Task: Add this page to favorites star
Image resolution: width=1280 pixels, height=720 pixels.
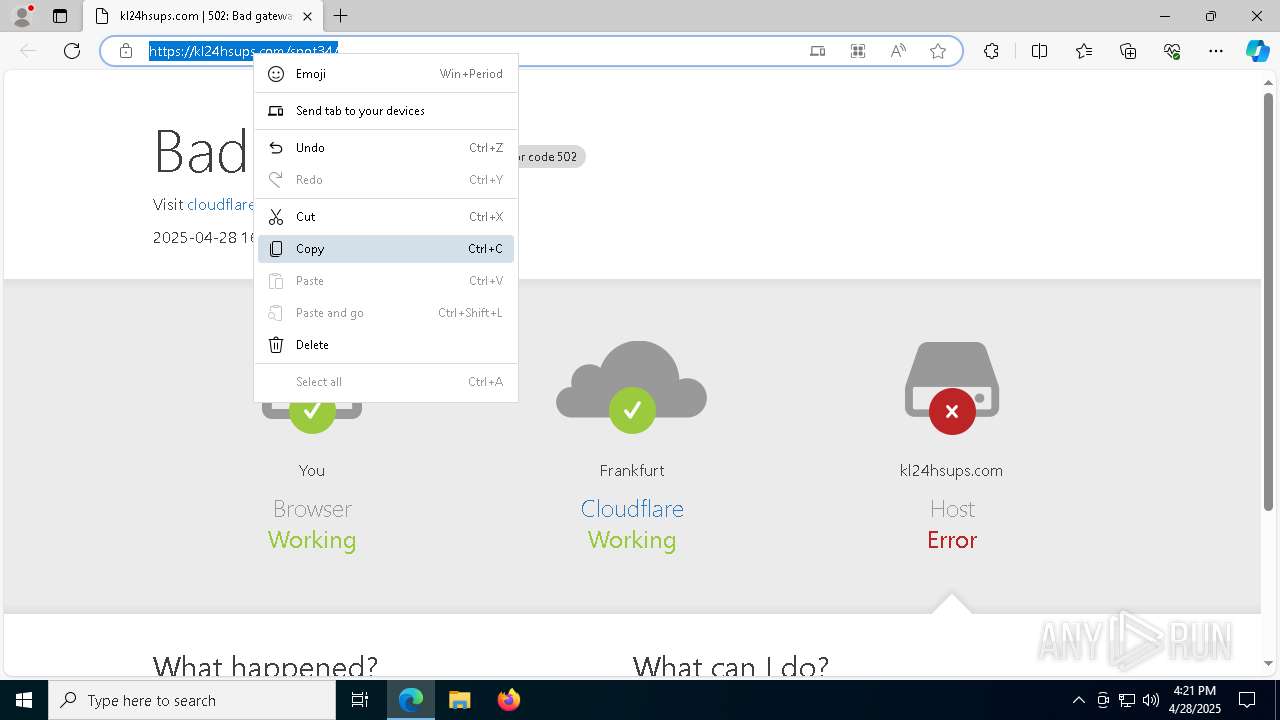Action: [938, 51]
